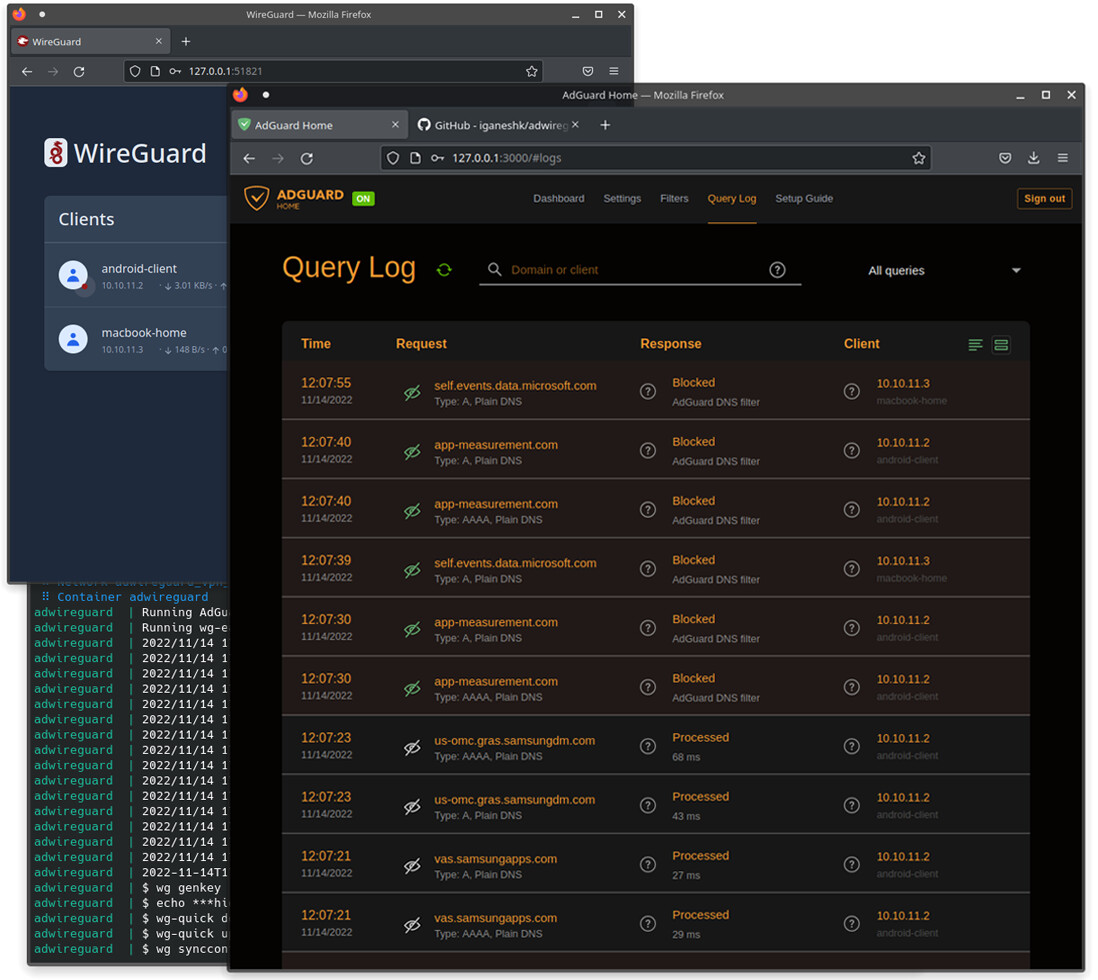Switch to the WireGuard browser tab
Viewport: 1098px width, 980px height.
tap(90, 42)
